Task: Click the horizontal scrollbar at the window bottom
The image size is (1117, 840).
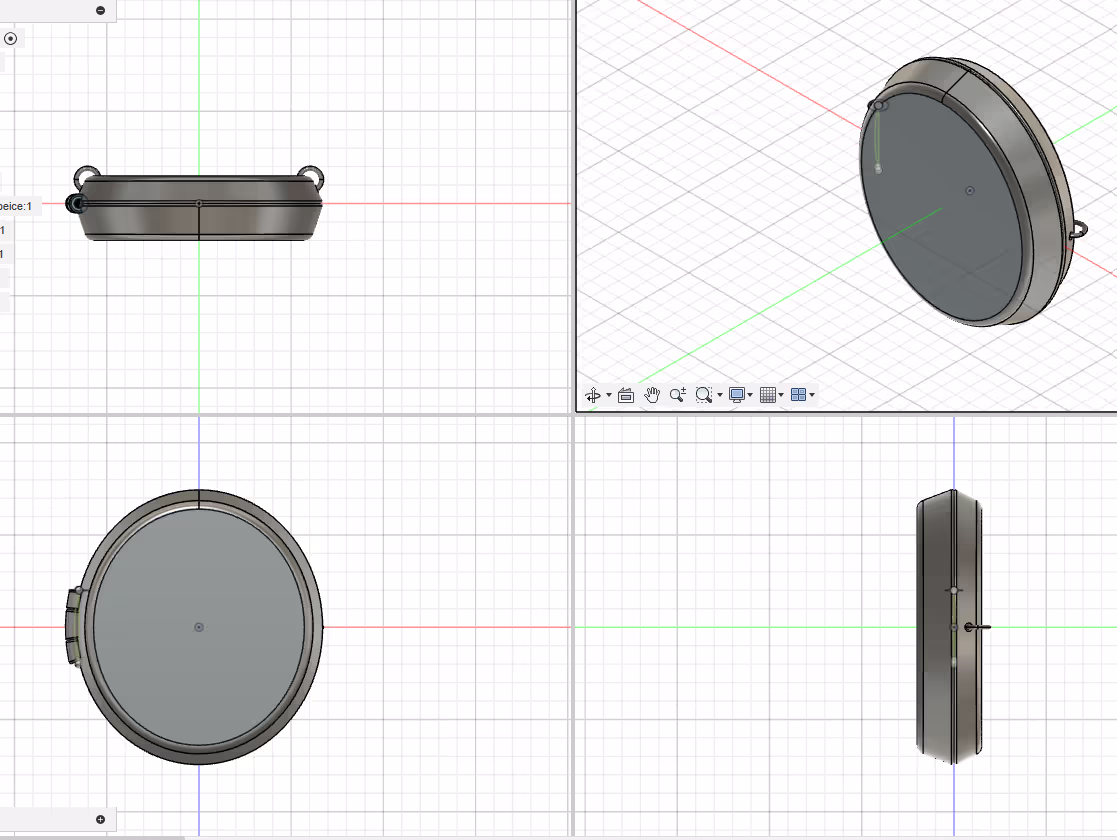Action: tap(93, 838)
